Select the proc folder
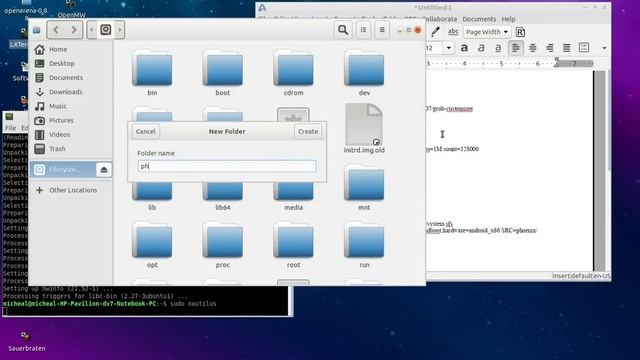Image resolution: width=640 pixels, height=360 pixels. (223, 245)
